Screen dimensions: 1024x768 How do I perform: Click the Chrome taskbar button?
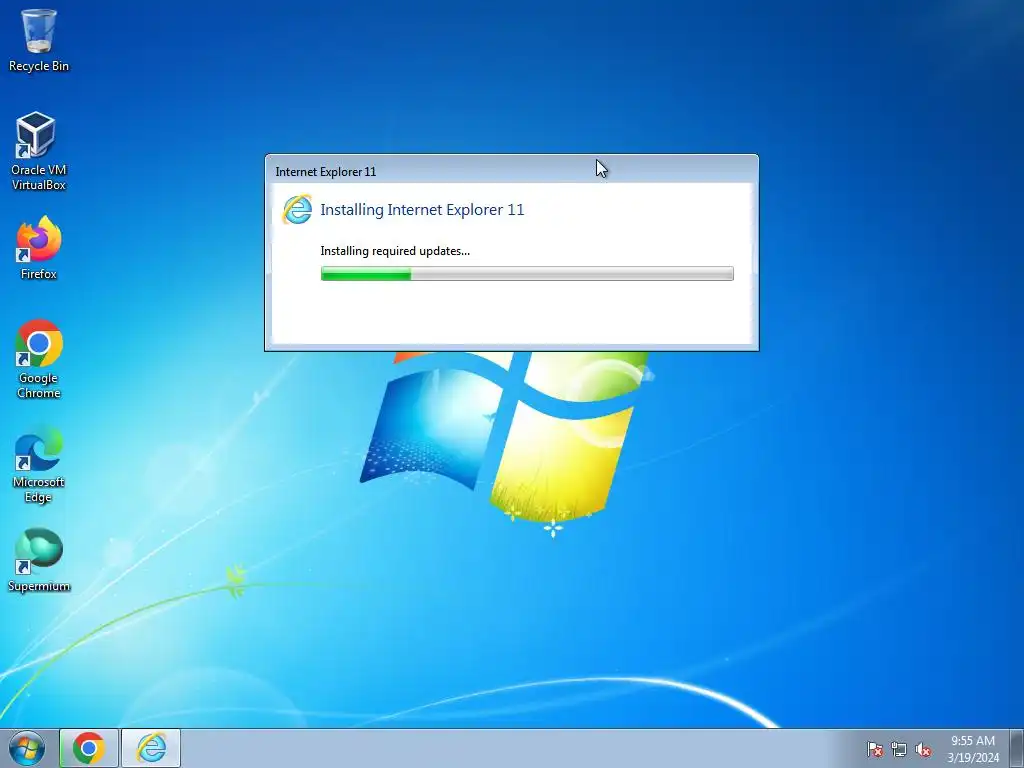pos(89,748)
